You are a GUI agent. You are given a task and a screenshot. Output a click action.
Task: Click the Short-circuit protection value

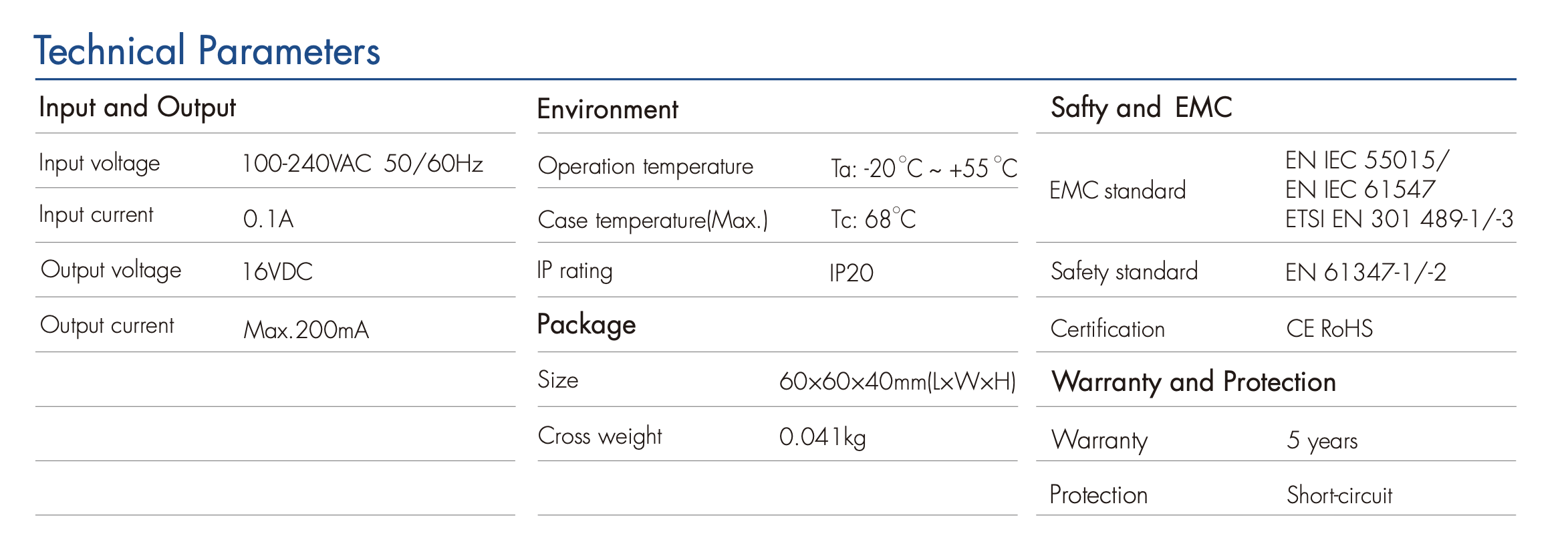(1339, 495)
